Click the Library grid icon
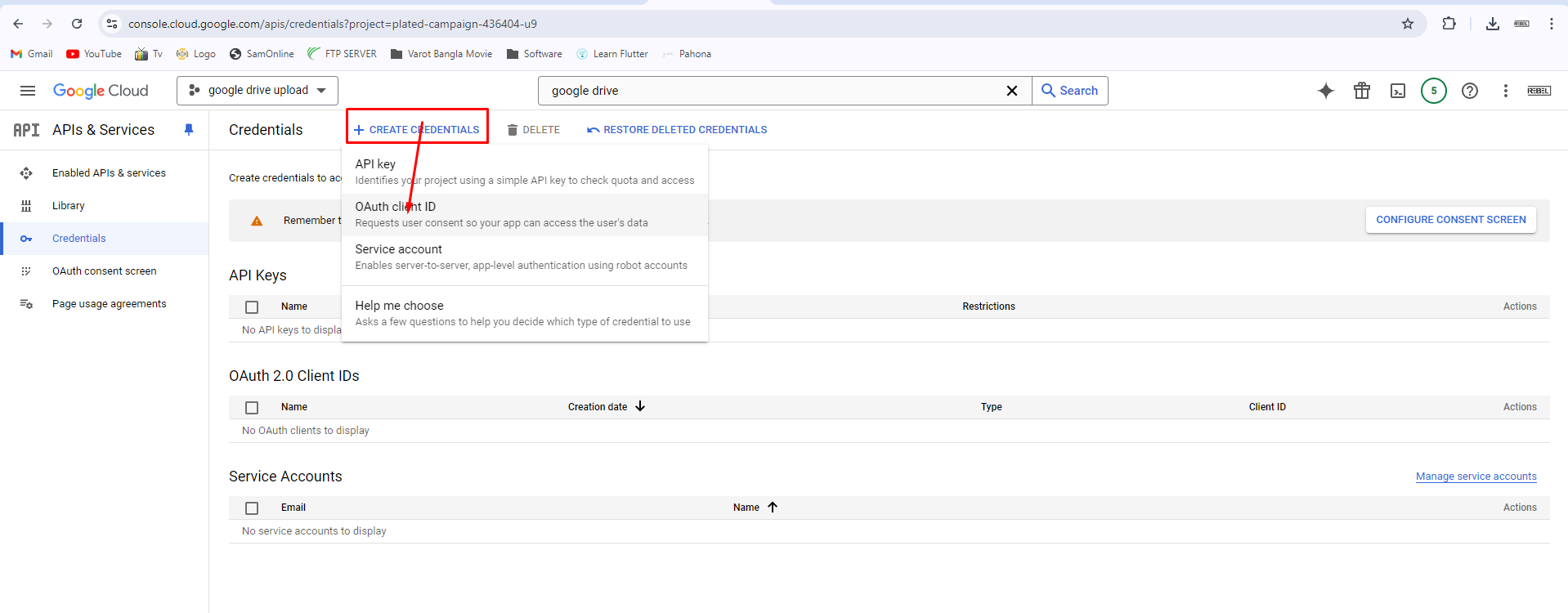Image resolution: width=1568 pixels, height=613 pixels. click(26, 206)
